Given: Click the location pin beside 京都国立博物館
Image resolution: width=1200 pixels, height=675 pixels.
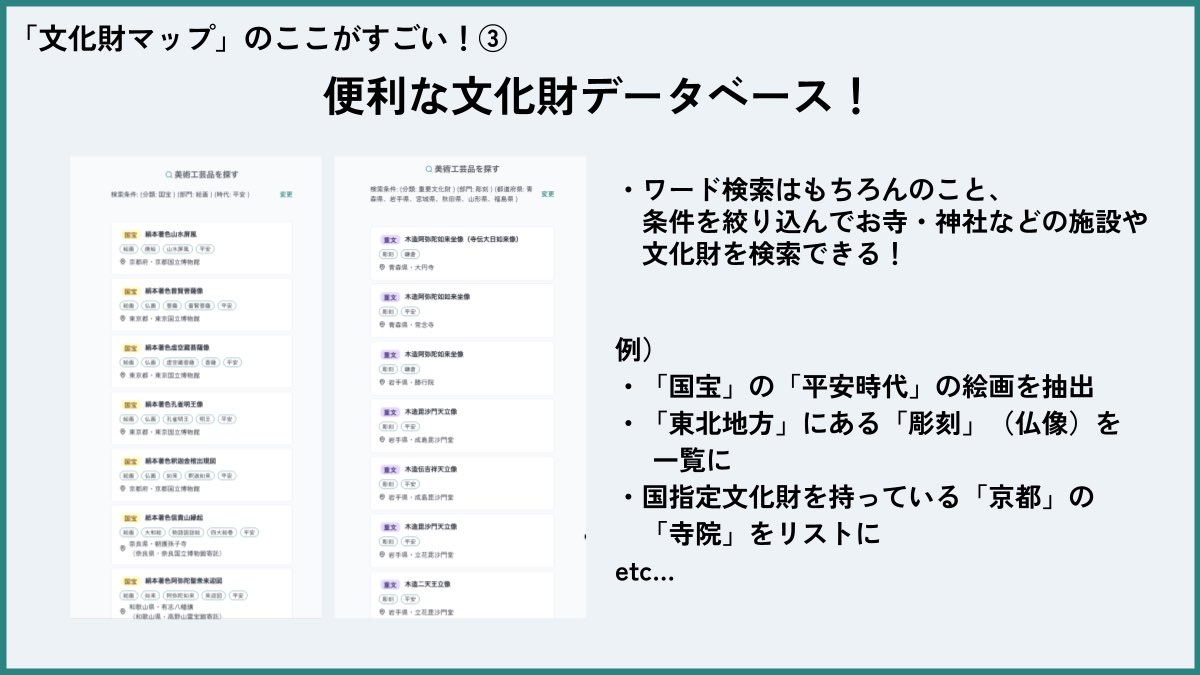Looking at the screenshot, I should 123,260.
